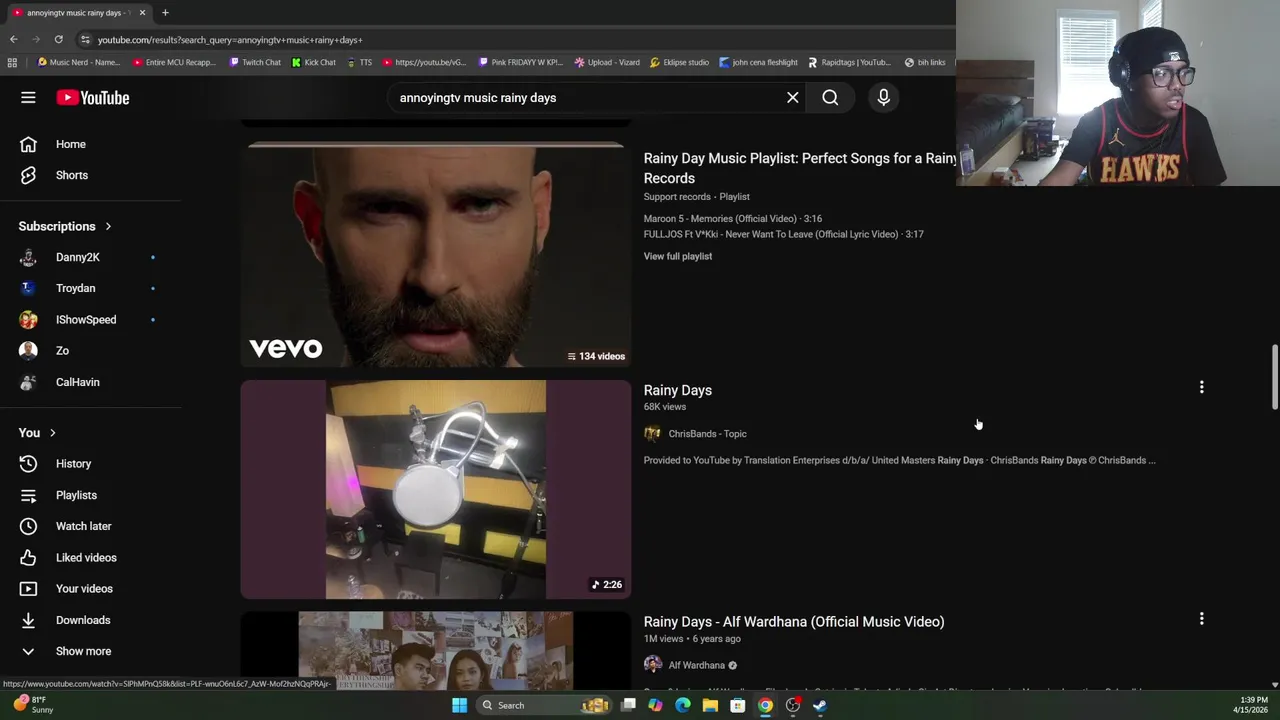
Task: Open Rainy Days - Alf Wardhana video title
Action: (794, 622)
